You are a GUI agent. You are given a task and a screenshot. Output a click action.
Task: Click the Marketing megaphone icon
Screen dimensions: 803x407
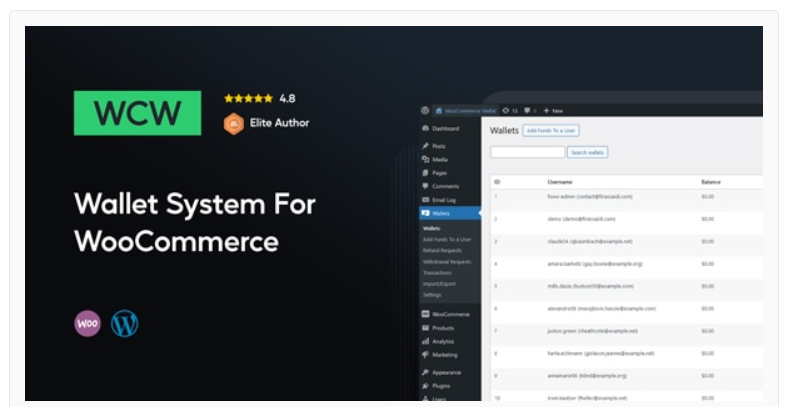pyautogui.click(x=425, y=354)
